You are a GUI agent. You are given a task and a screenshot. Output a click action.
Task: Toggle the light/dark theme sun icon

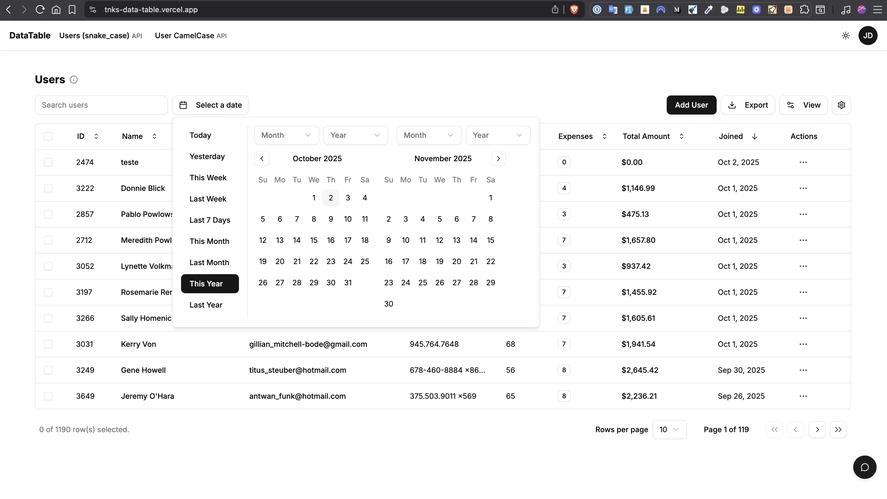tap(845, 36)
